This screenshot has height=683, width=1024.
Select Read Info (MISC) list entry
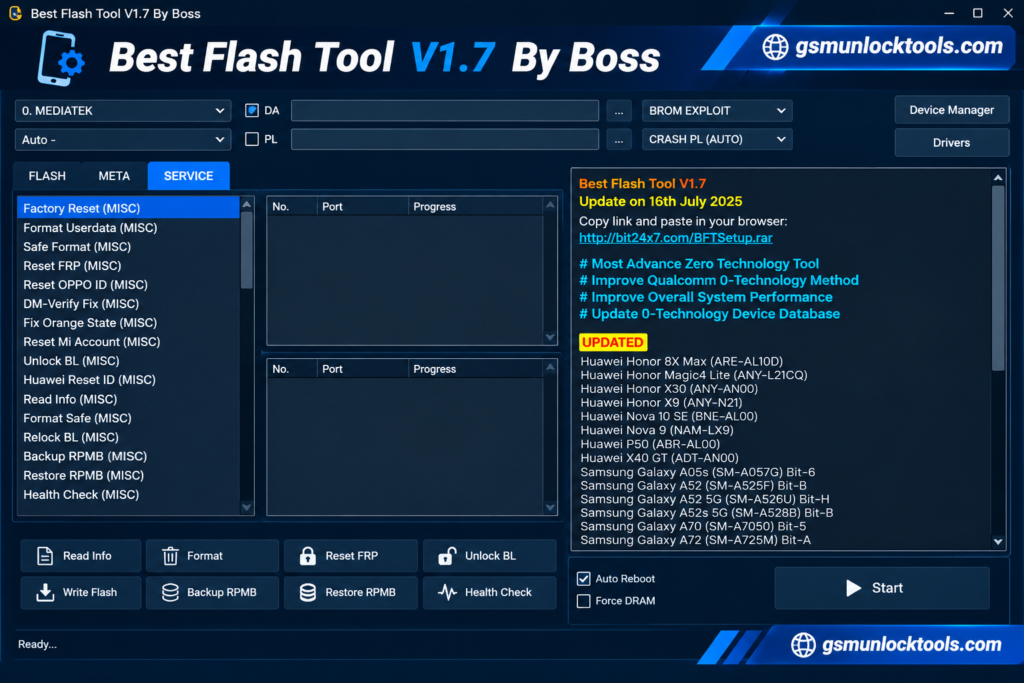point(128,399)
